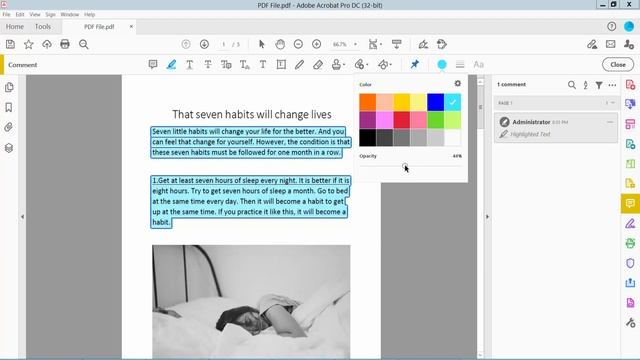The width and height of the screenshot is (640, 360).
Task: Open the Help menu
Action: (89, 14)
